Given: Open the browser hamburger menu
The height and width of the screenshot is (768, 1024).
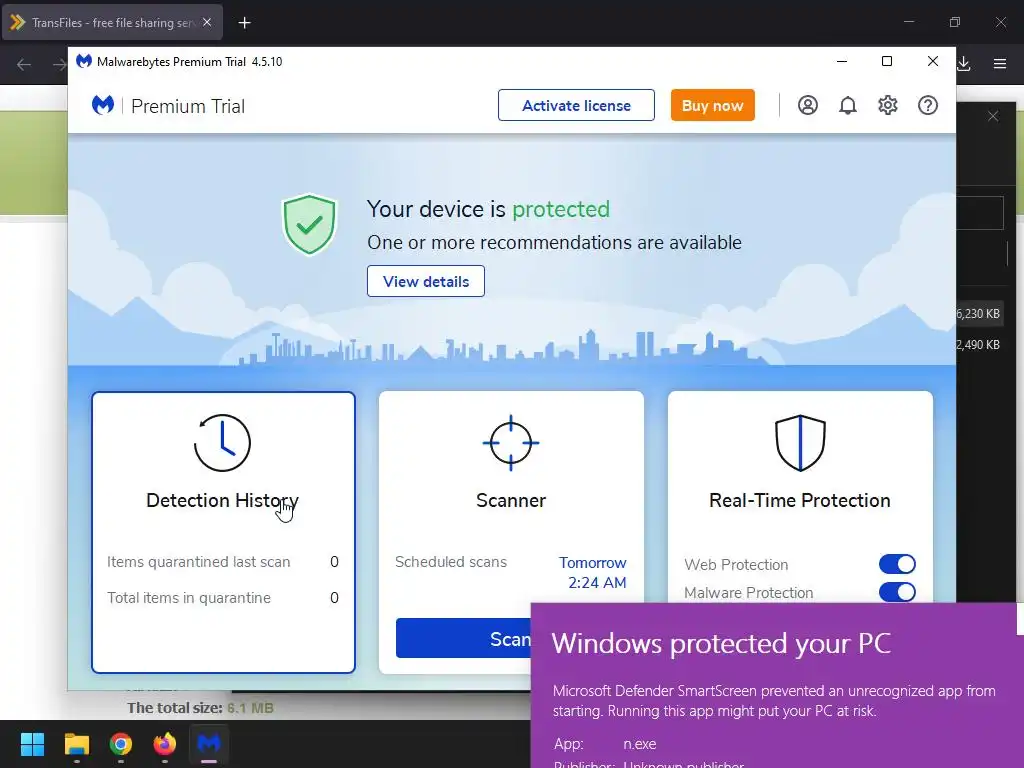Looking at the screenshot, I should [x=1000, y=64].
